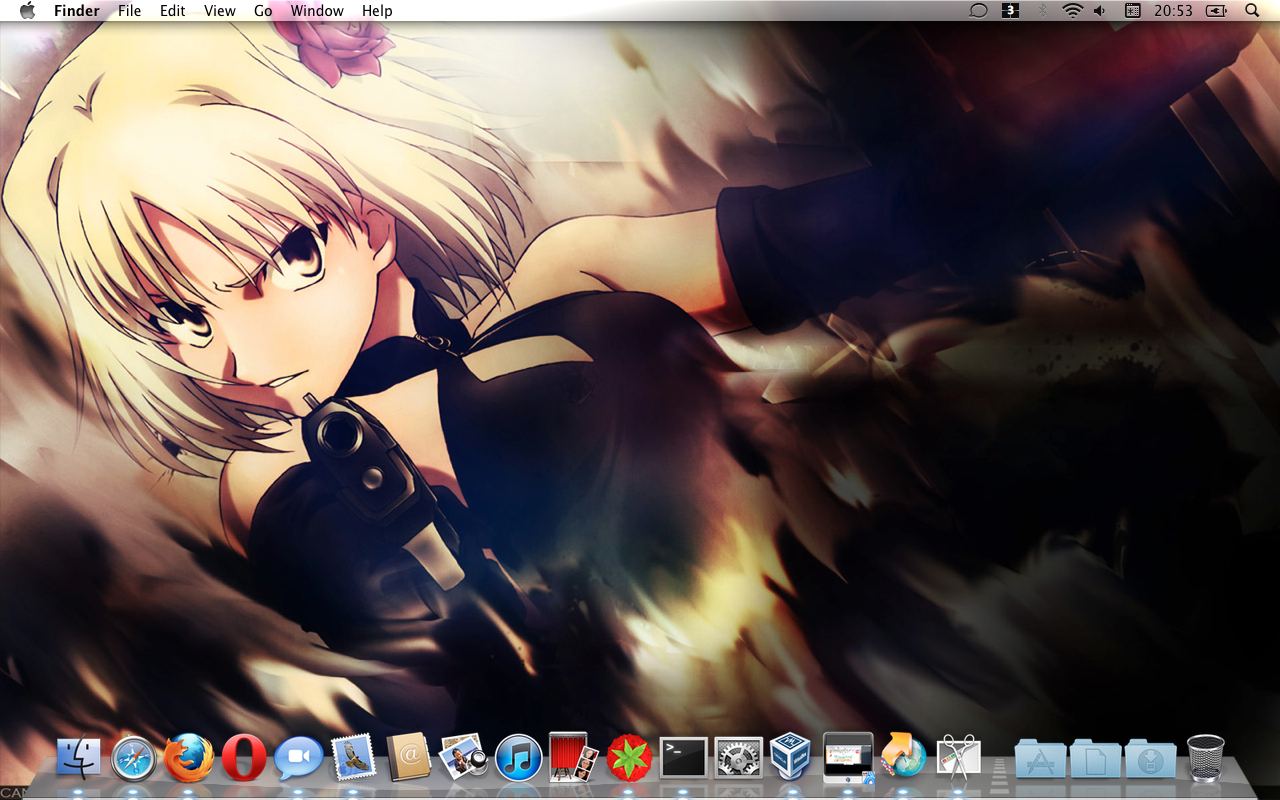
Task: Open the globe with arrow Dock icon
Action: click(903, 757)
